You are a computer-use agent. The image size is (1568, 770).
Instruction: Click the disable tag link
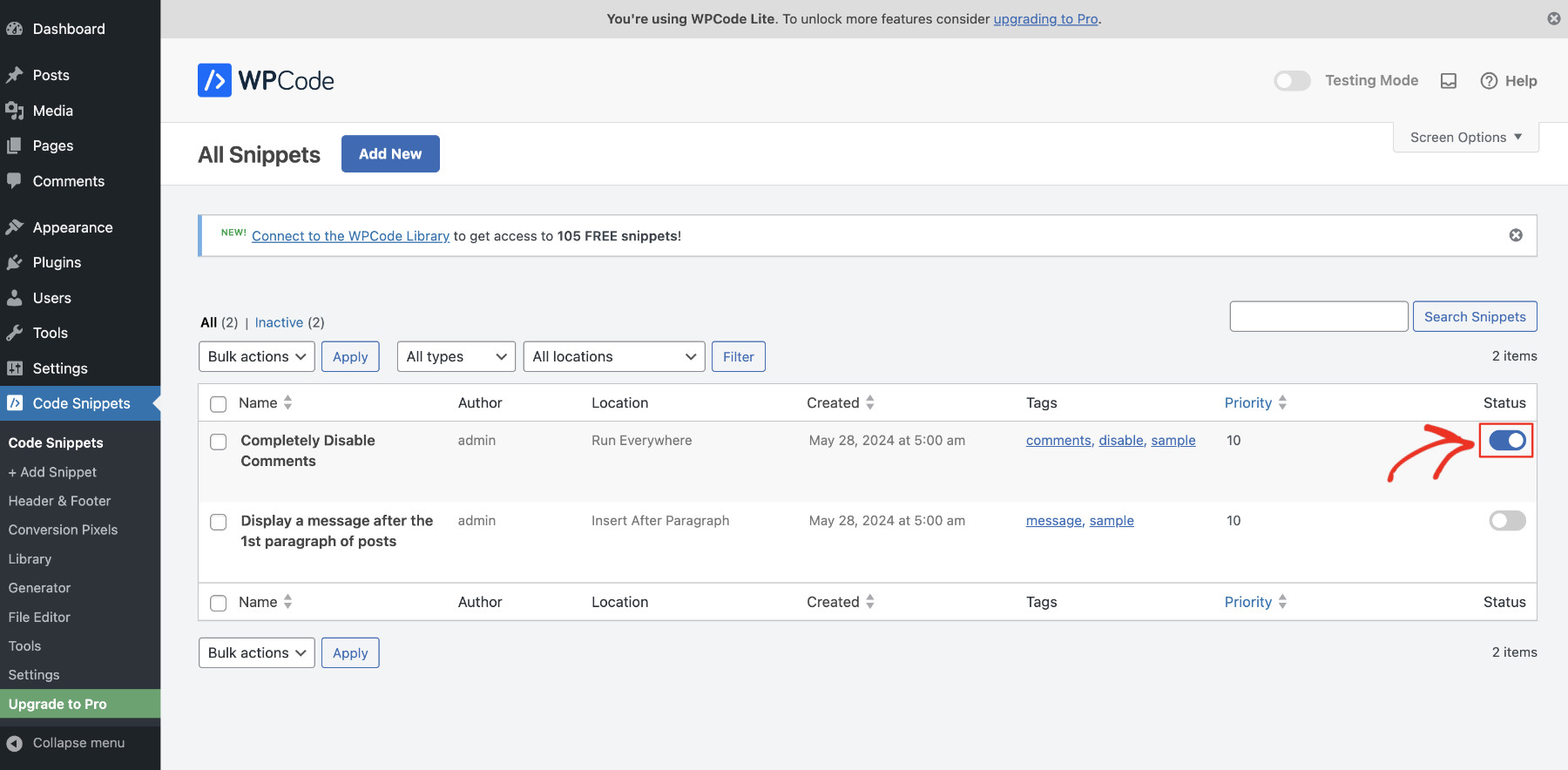(1121, 441)
